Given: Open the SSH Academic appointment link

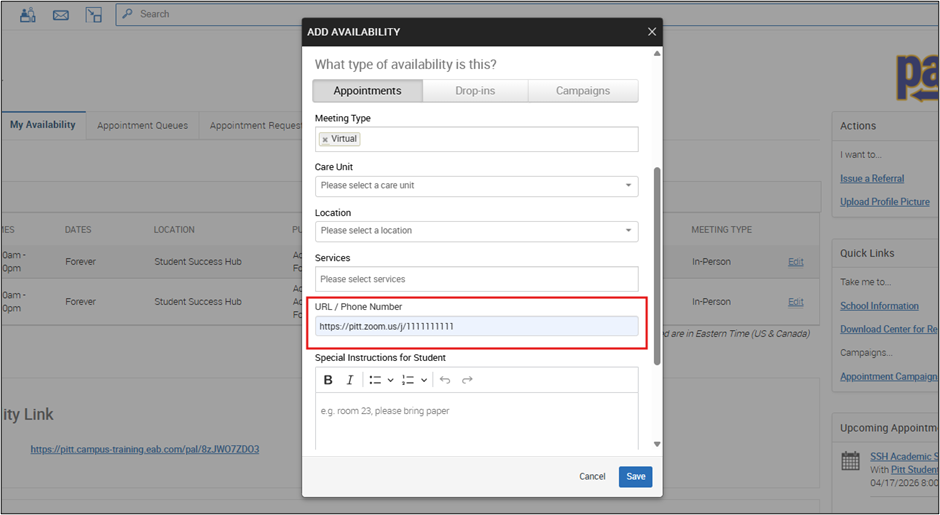Looking at the screenshot, I should pos(904,457).
